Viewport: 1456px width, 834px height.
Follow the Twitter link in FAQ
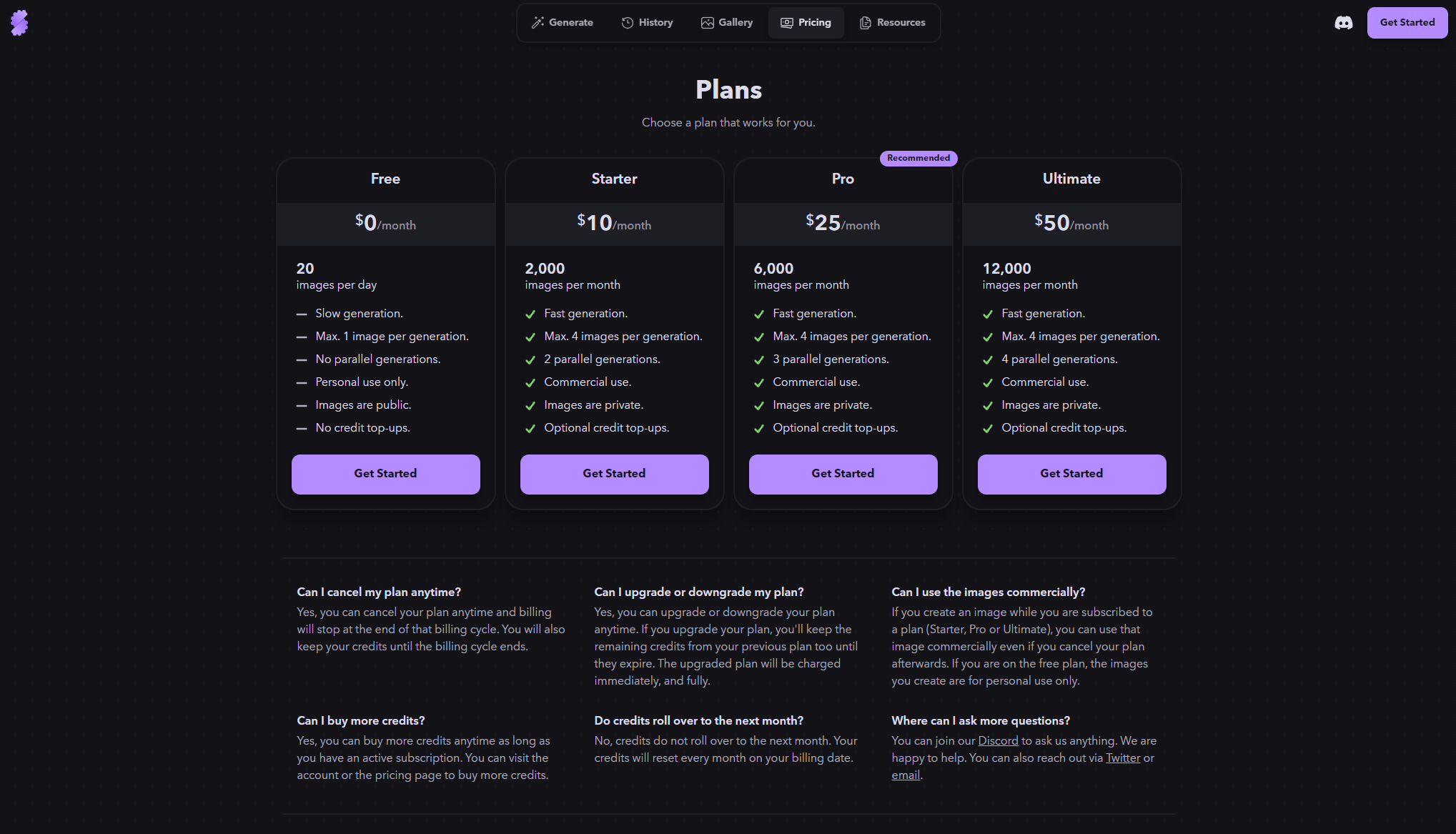point(1123,758)
